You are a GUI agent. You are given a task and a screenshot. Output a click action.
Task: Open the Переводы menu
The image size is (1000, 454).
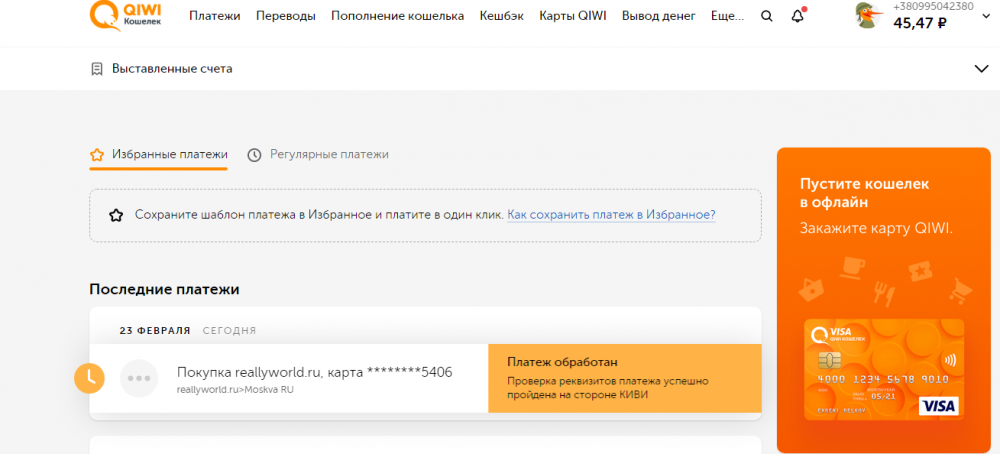(x=286, y=16)
